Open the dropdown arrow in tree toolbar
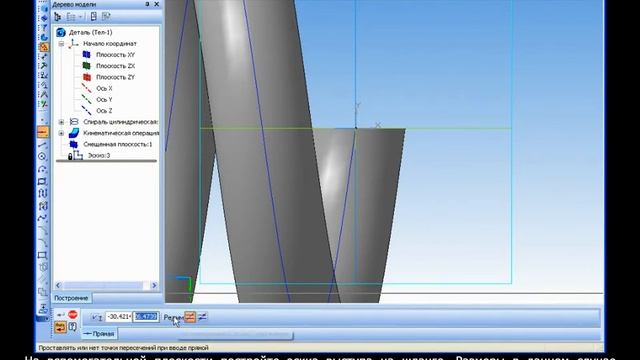 80,17
